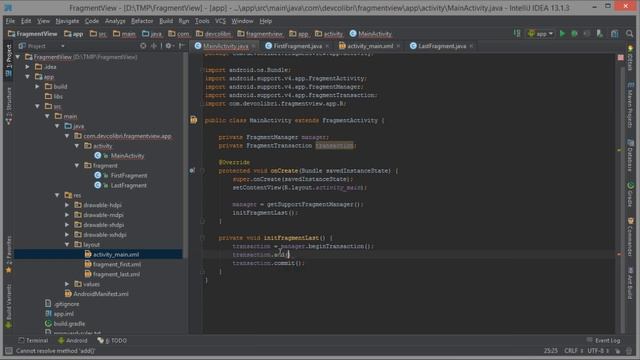Open Project panel settings gear
640x360 pixels.
(169, 46)
